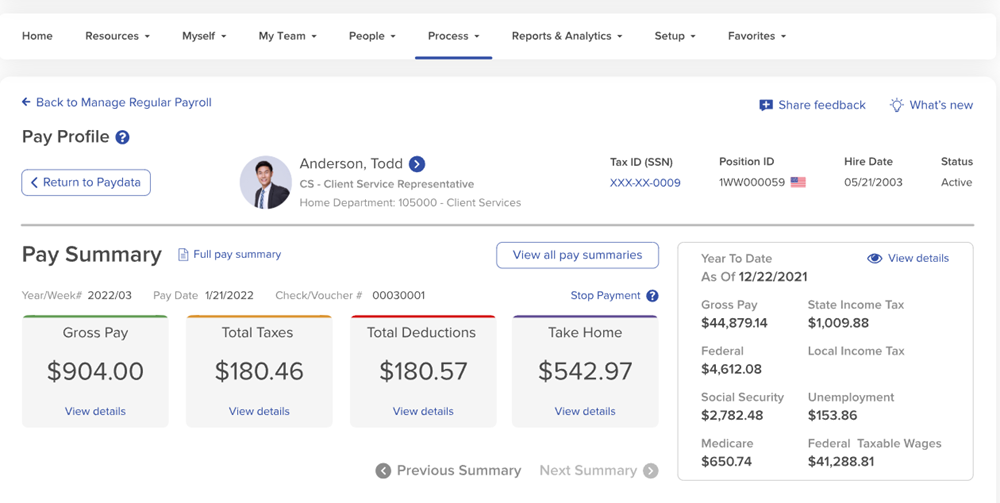
Task: Click the Gross Pay amount $904.00
Action: 95,372
